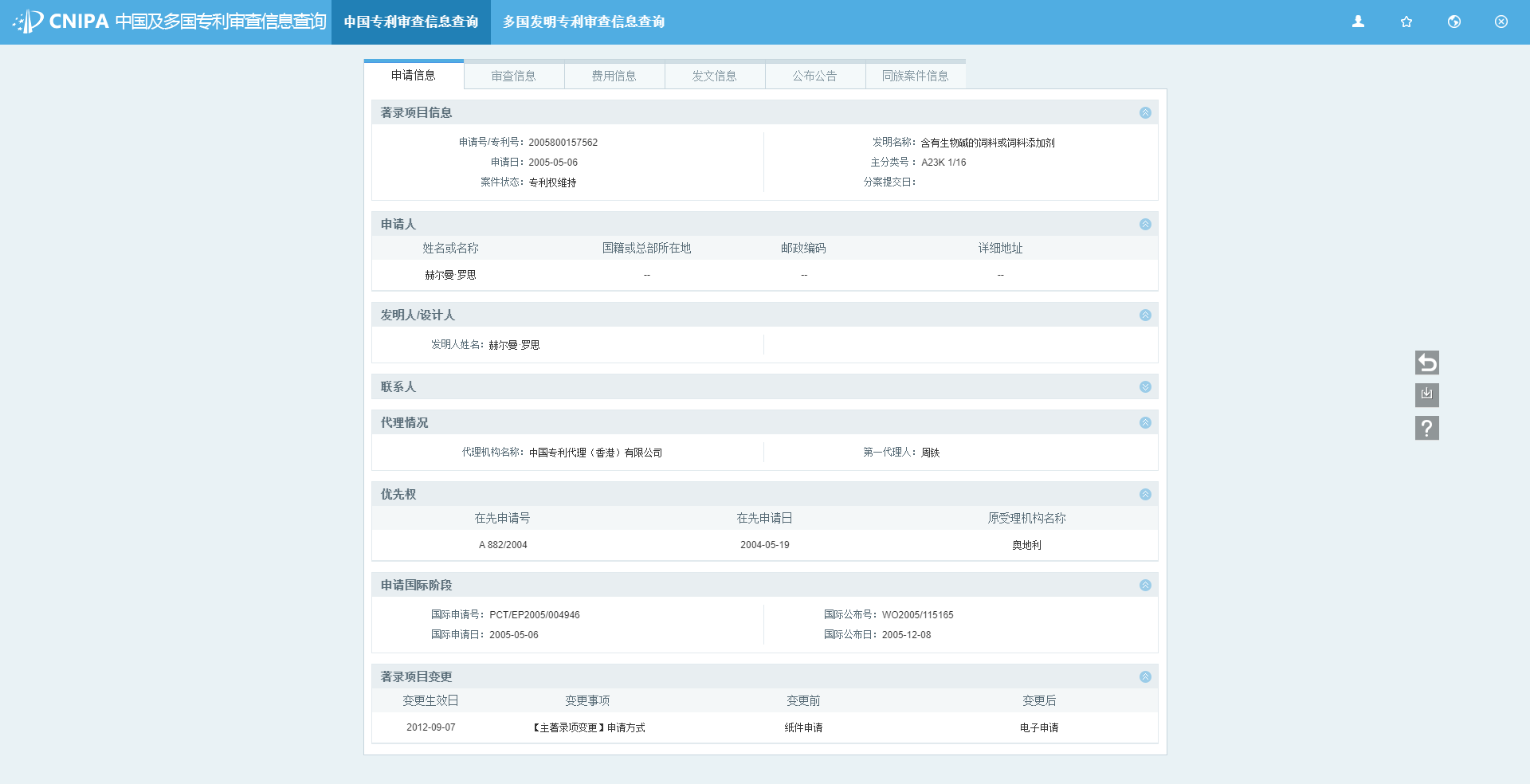Open the 费用信息 tab
This screenshot has height=784, width=1530.
[614, 76]
